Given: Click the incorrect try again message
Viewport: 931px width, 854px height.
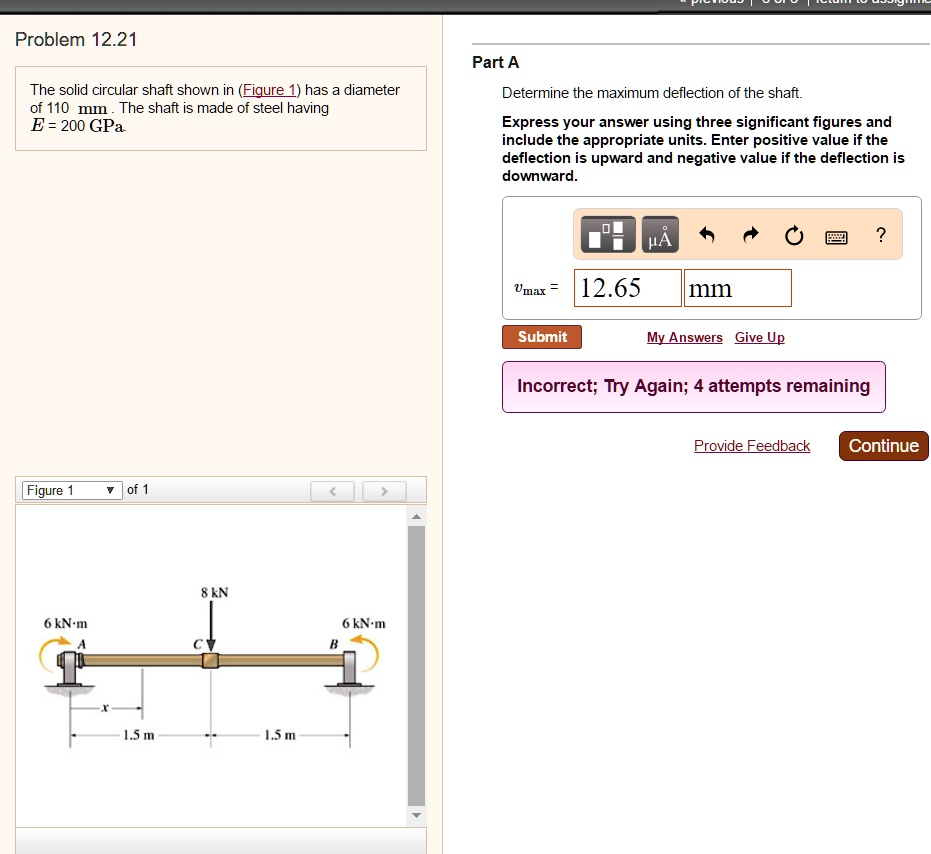Looking at the screenshot, I should [694, 387].
